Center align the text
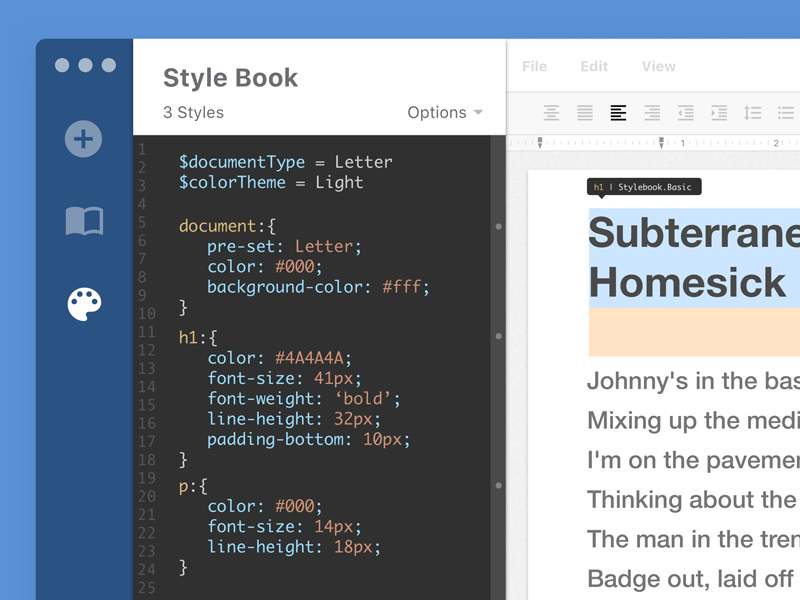 click(551, 113)
